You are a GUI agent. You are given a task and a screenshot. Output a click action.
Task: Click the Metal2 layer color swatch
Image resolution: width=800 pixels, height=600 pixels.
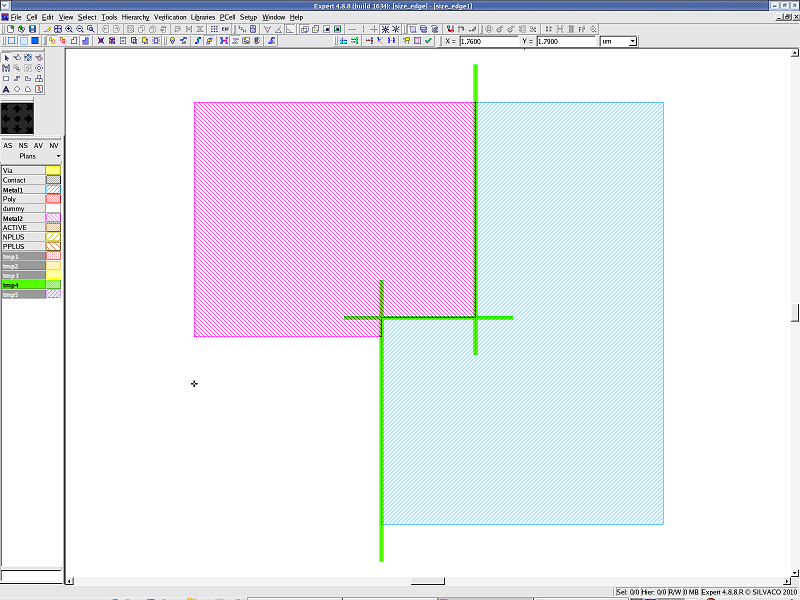click(52, 217)
